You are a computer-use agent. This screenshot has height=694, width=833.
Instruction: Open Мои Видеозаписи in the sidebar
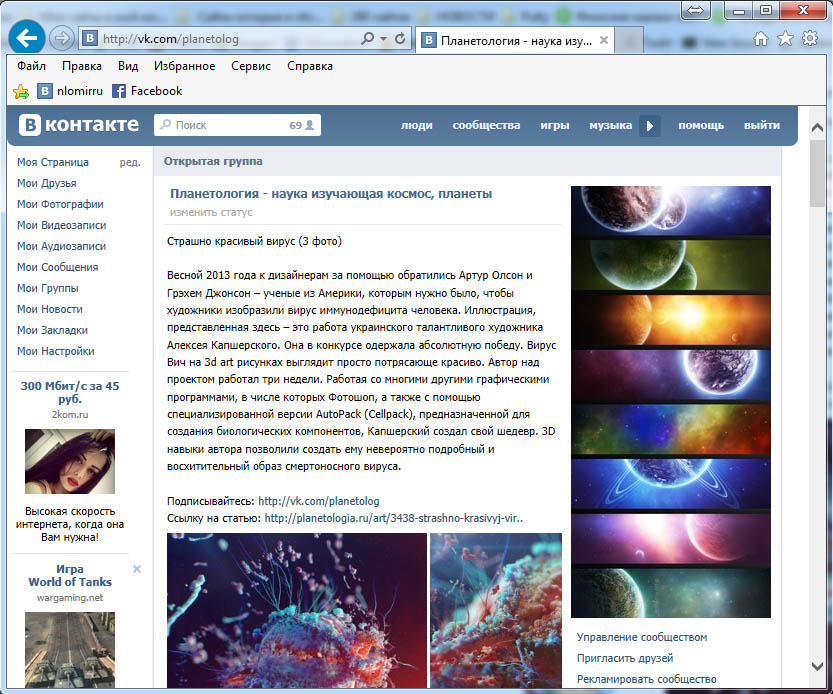(62, 225)
